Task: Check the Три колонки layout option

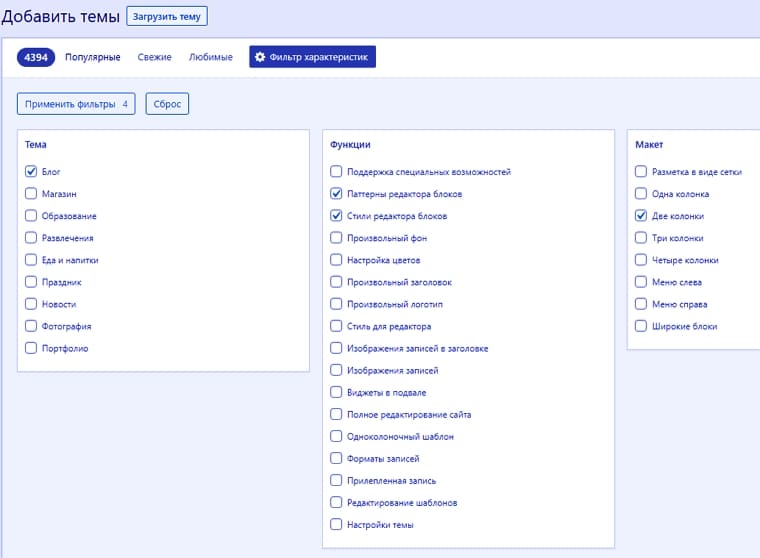Action: (641, 238)
